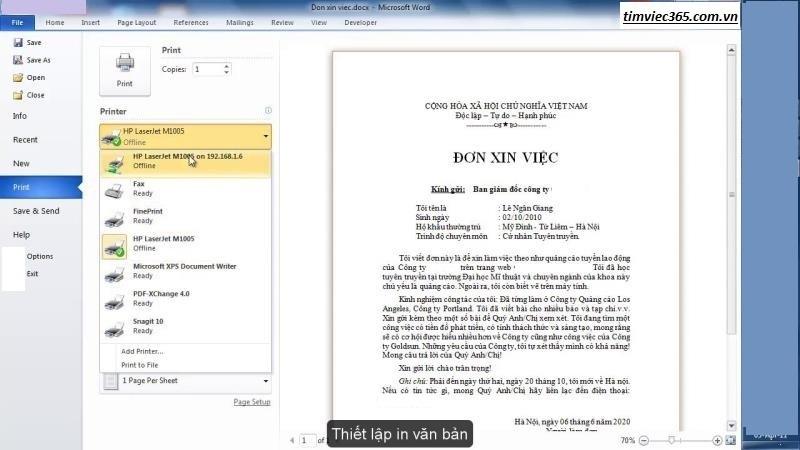This screenshot has height=450, width=800.
Task: Open the Save & Send backstage section
Action: pos(36,211)
